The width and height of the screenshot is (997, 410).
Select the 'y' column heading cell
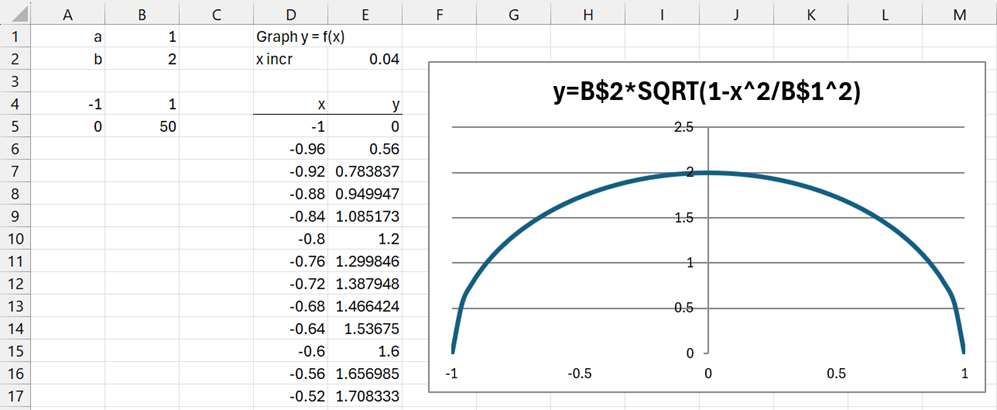(x=366, y=105)
